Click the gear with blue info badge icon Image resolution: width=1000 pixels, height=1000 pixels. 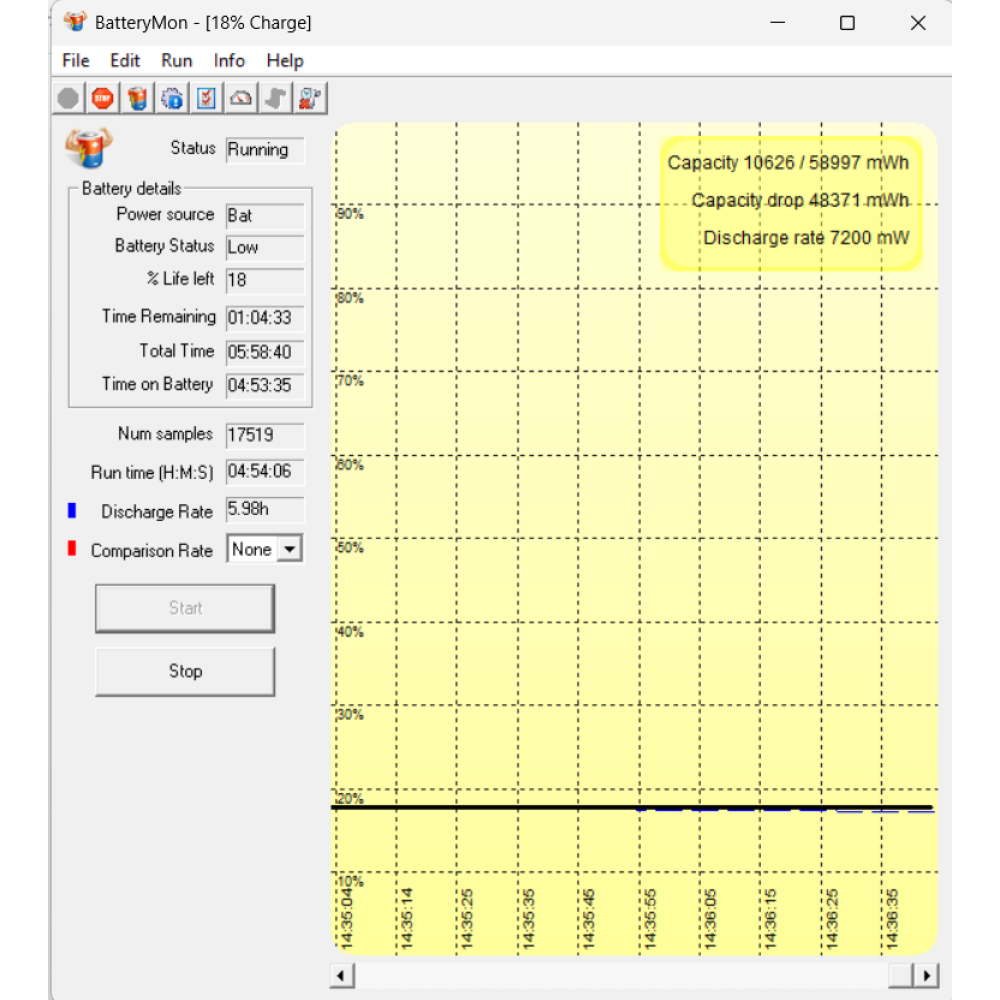point(172,98)
